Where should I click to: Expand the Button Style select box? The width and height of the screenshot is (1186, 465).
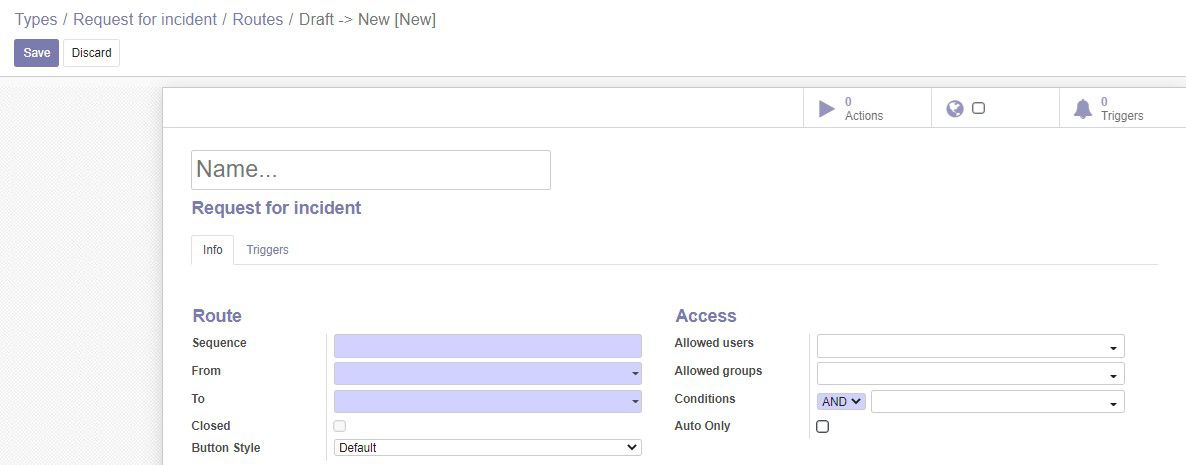click(x=488, y=448)
